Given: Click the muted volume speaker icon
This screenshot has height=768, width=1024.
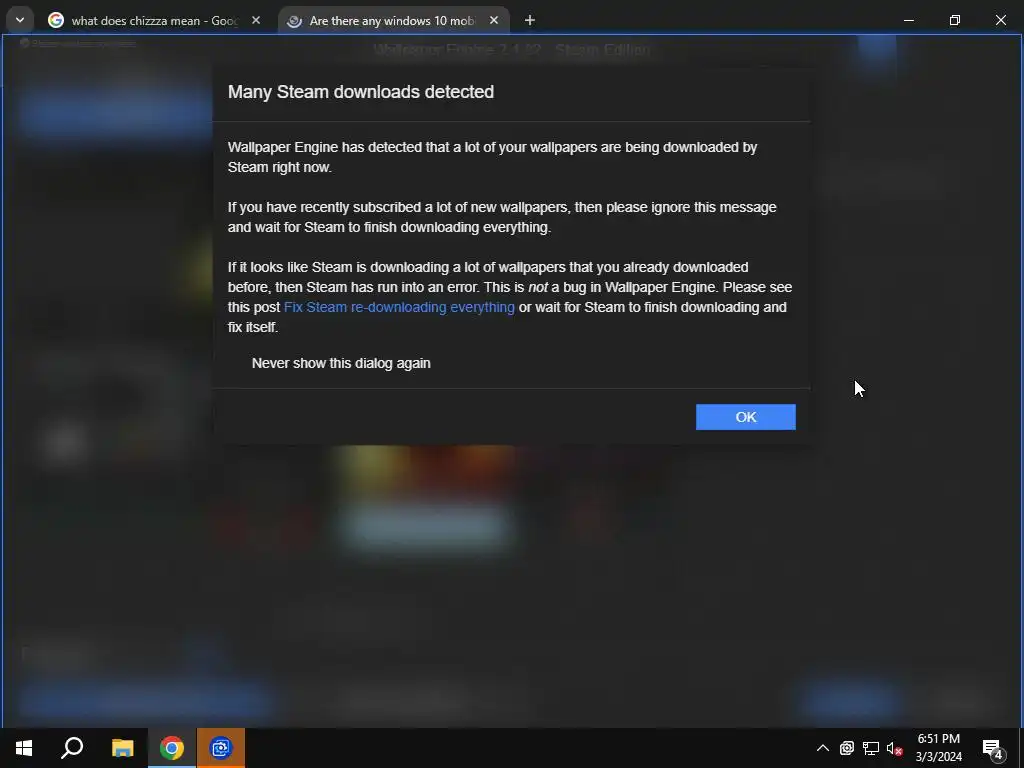Looking at the screenshot, I should tap(894, 748).
